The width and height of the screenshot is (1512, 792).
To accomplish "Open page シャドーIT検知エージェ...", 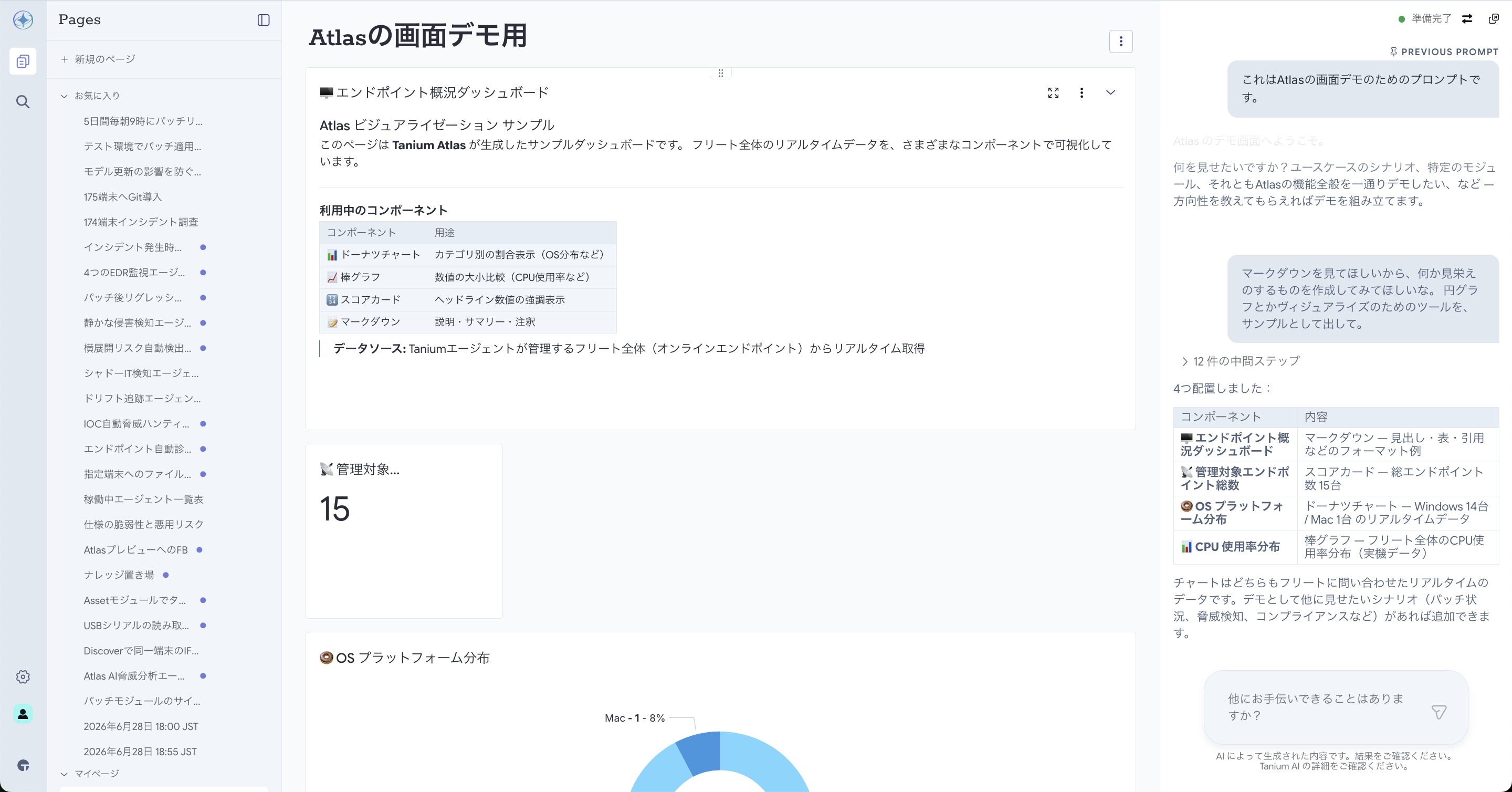I will (141, 373).
